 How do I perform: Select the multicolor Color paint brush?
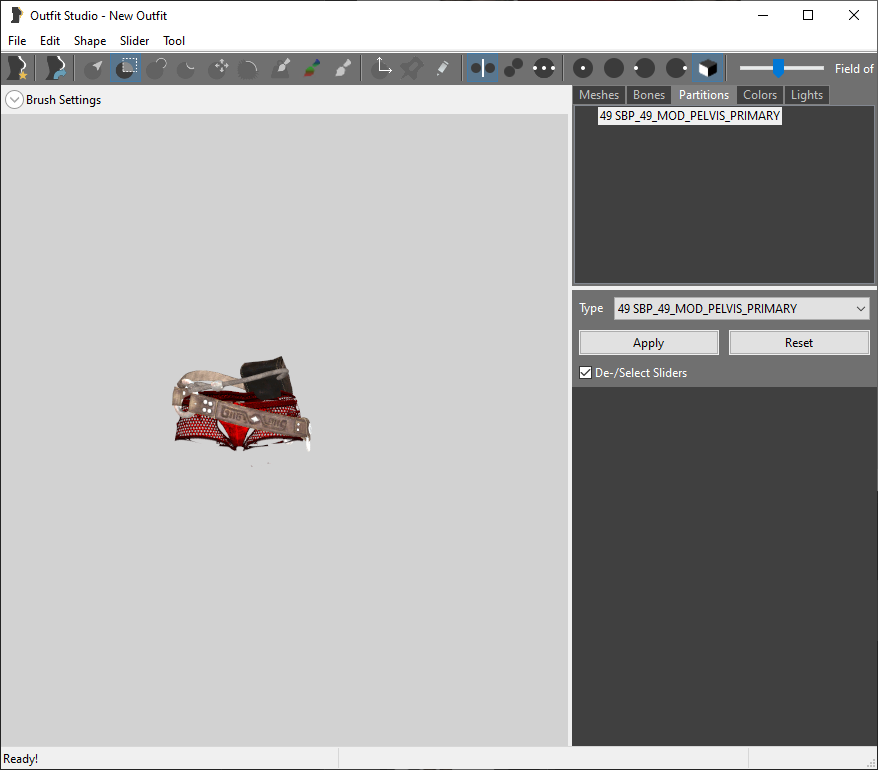coord(312,68)
